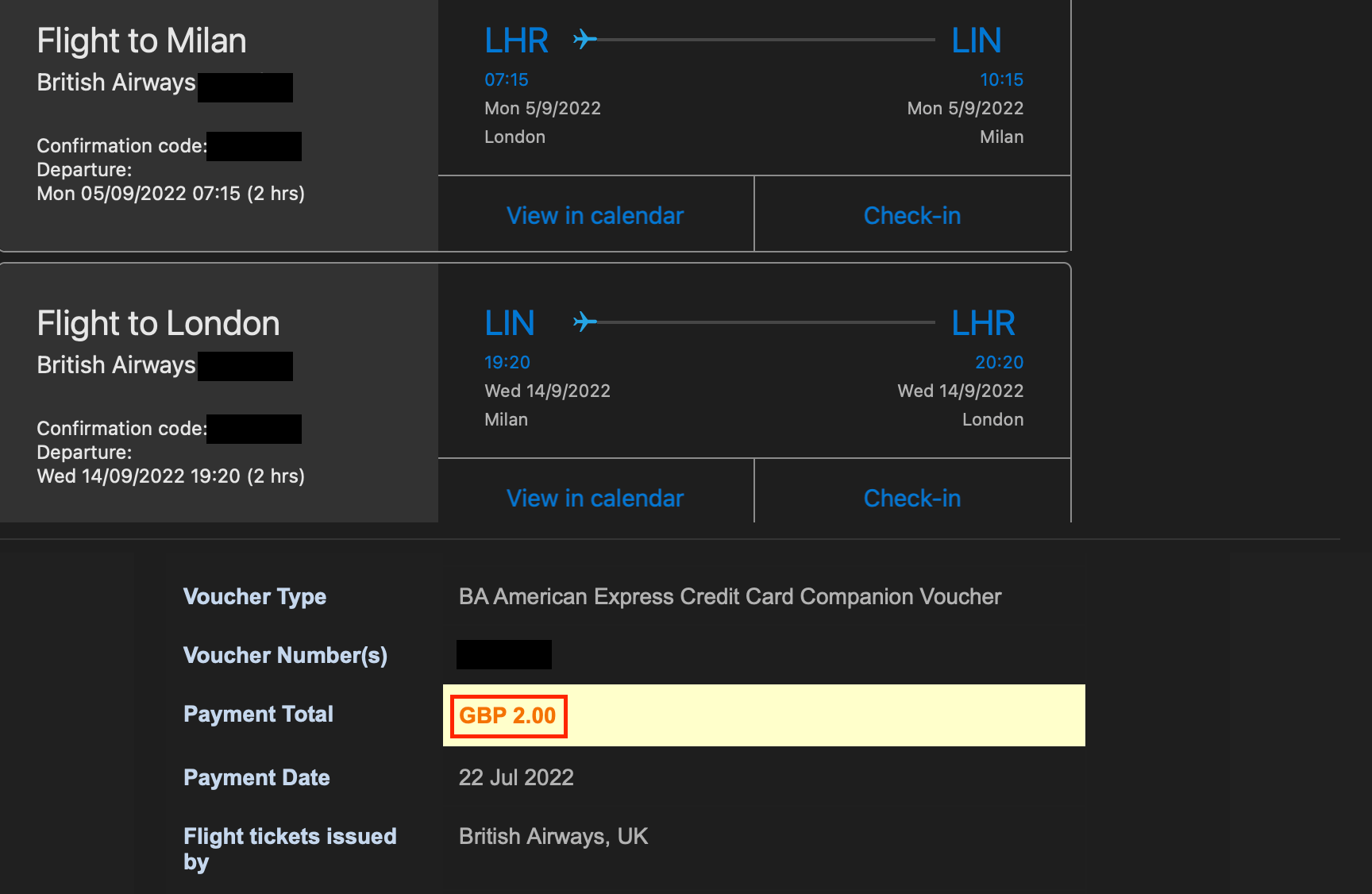Click the LHR arrival code in London flight
The height and width of the screenshot is (894, 1372).
pyautogui.click(x=983, y=323)
